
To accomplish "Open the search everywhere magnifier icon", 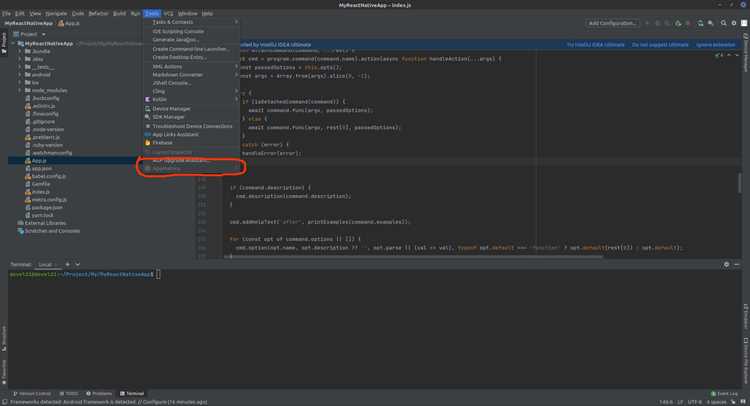I will (724, 23).
